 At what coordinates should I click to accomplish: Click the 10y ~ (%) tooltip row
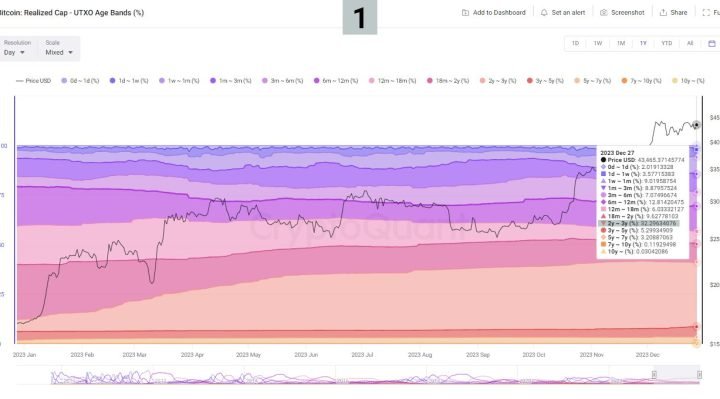634,252
